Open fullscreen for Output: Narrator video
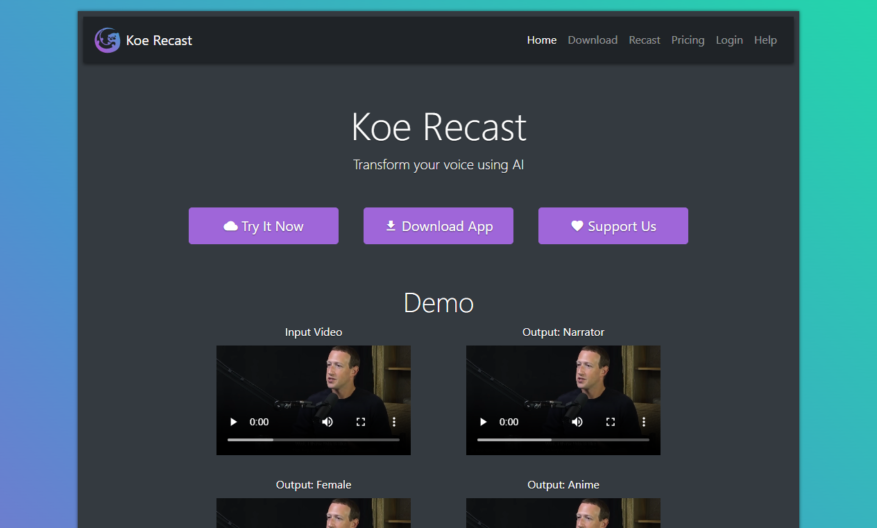Screen dimensions: 877x528 tap(610, 422)
